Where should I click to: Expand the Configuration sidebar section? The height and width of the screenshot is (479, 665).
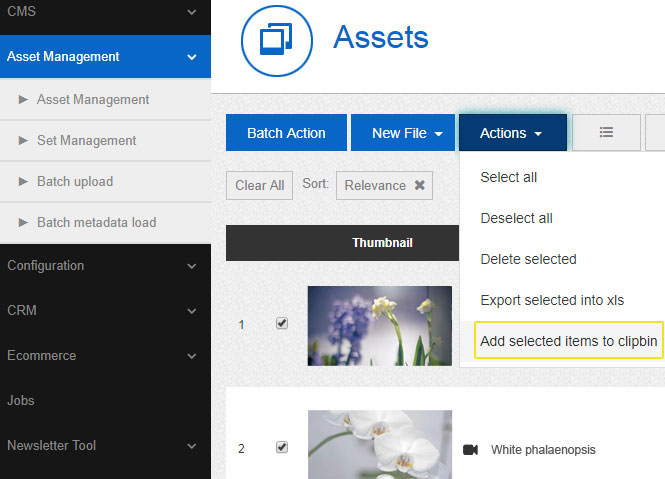(105, 266)
